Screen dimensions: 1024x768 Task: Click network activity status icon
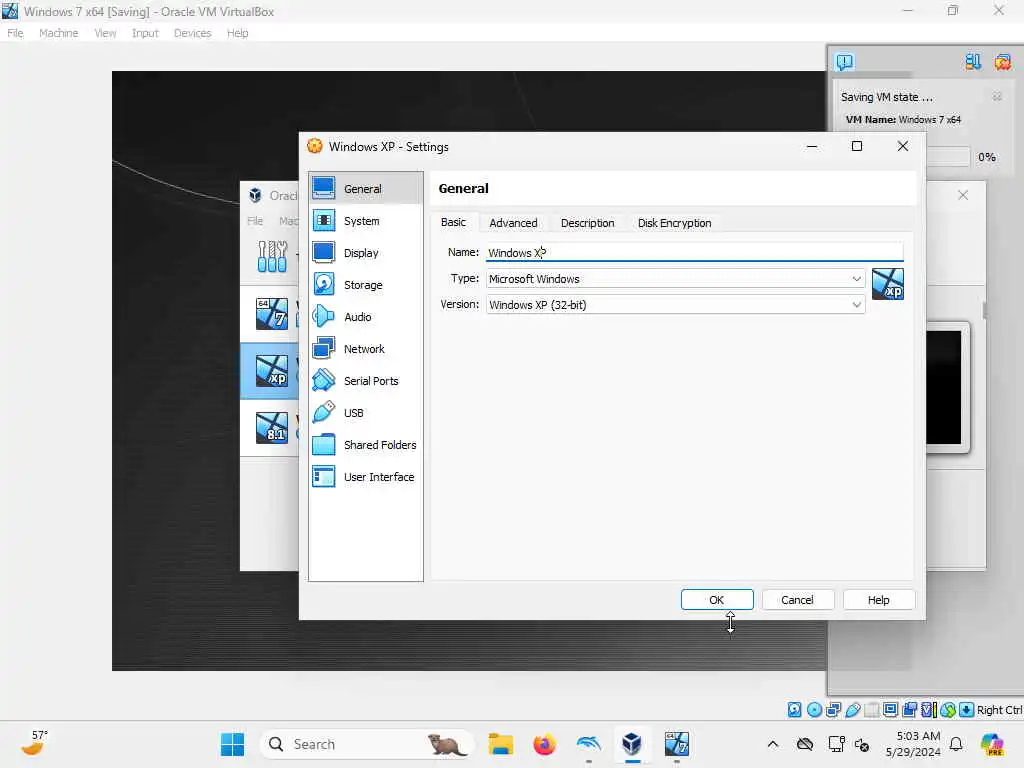coord(833,710)
